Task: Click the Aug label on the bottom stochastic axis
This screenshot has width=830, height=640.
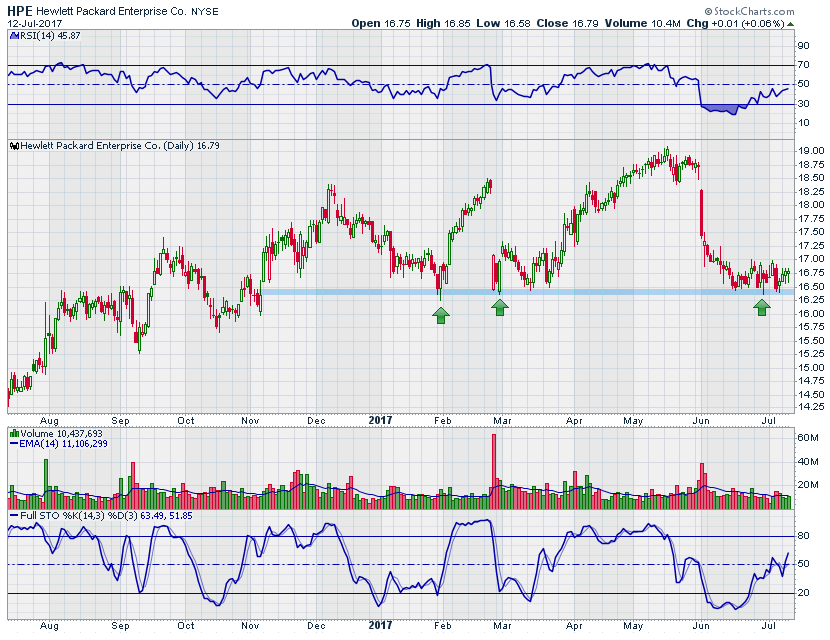Action: [49, 626]
